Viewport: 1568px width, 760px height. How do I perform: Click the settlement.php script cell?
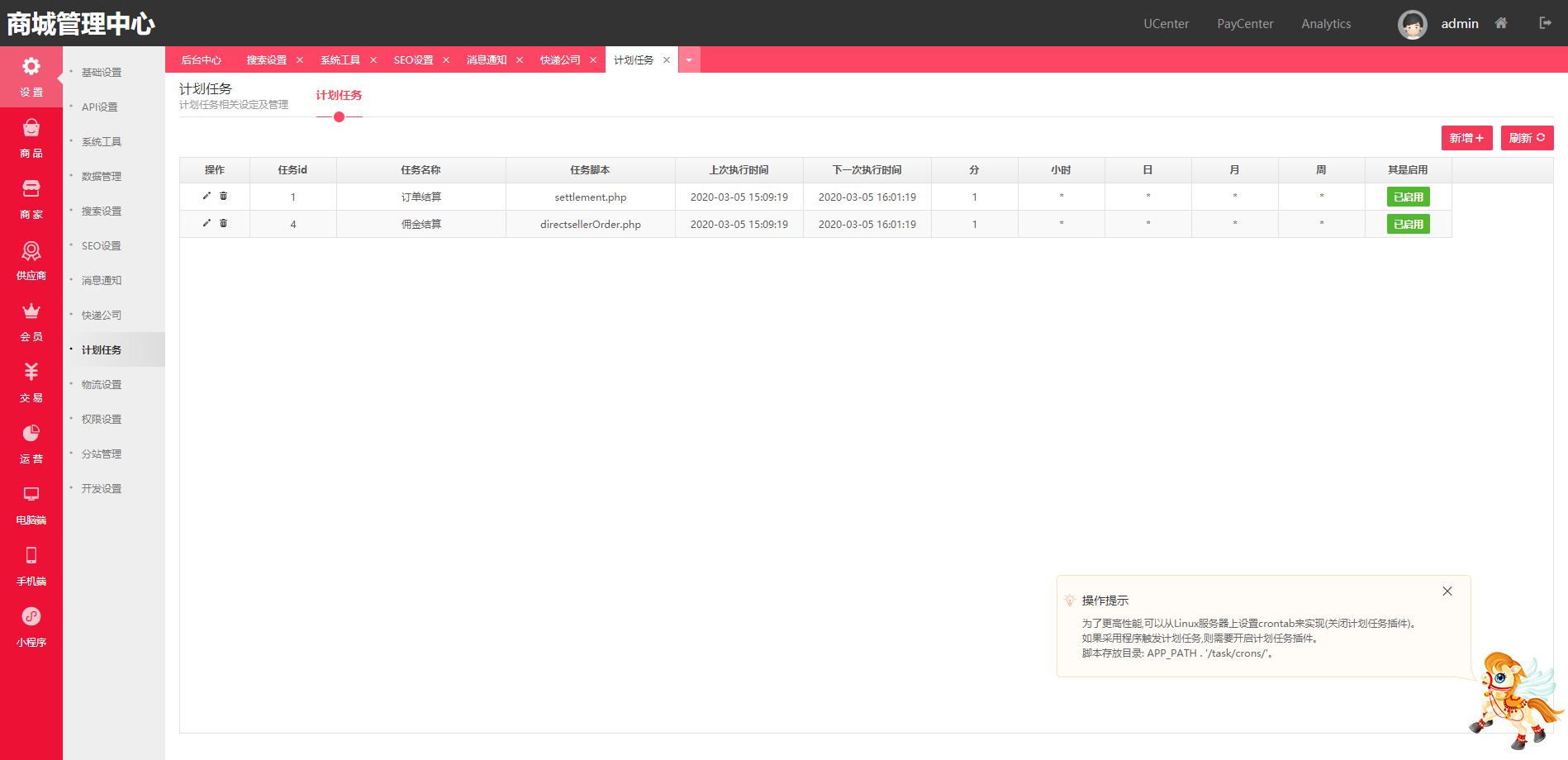pyautogui.click(x=591, y=197)
